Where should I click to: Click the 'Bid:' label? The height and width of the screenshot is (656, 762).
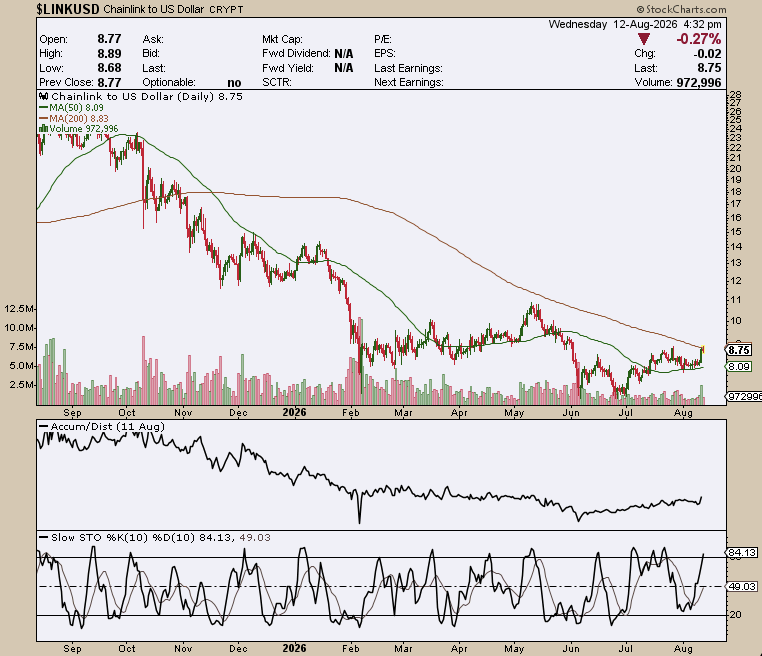point(151,53)
